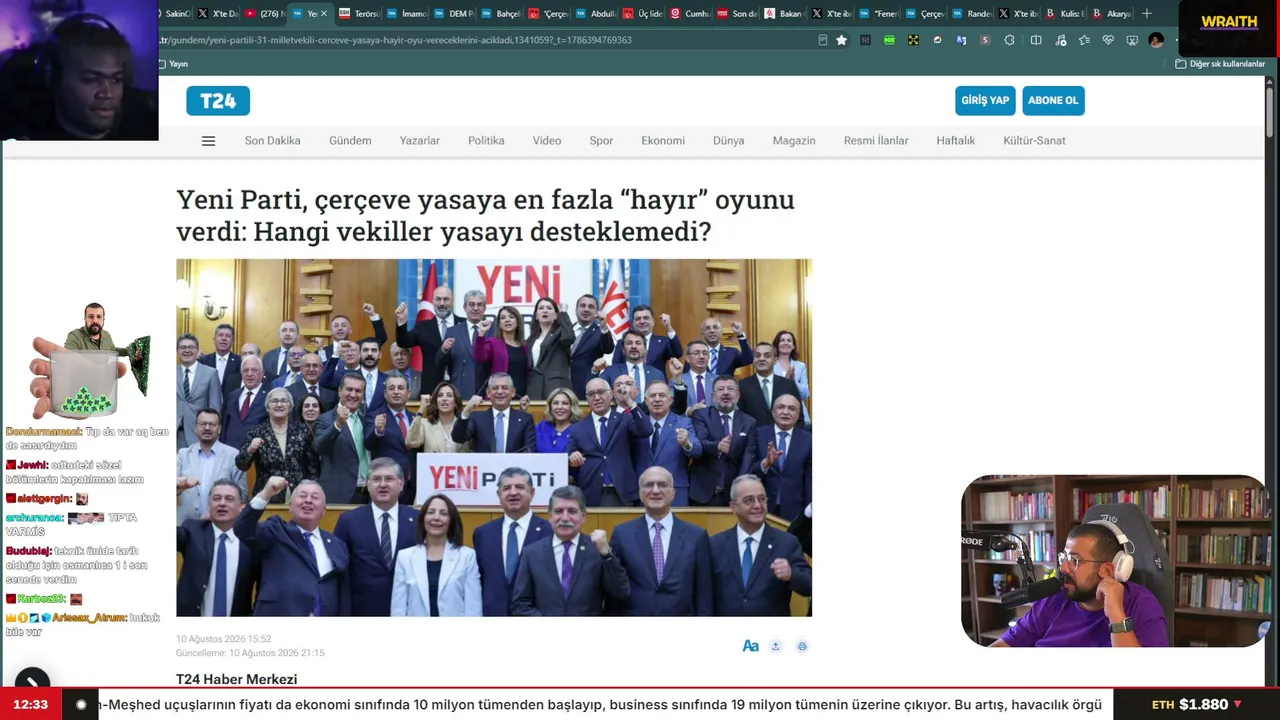This screenshot has height=720, width=1280.
Task: Open the 'Ekonomi' section
Action: 663,141
